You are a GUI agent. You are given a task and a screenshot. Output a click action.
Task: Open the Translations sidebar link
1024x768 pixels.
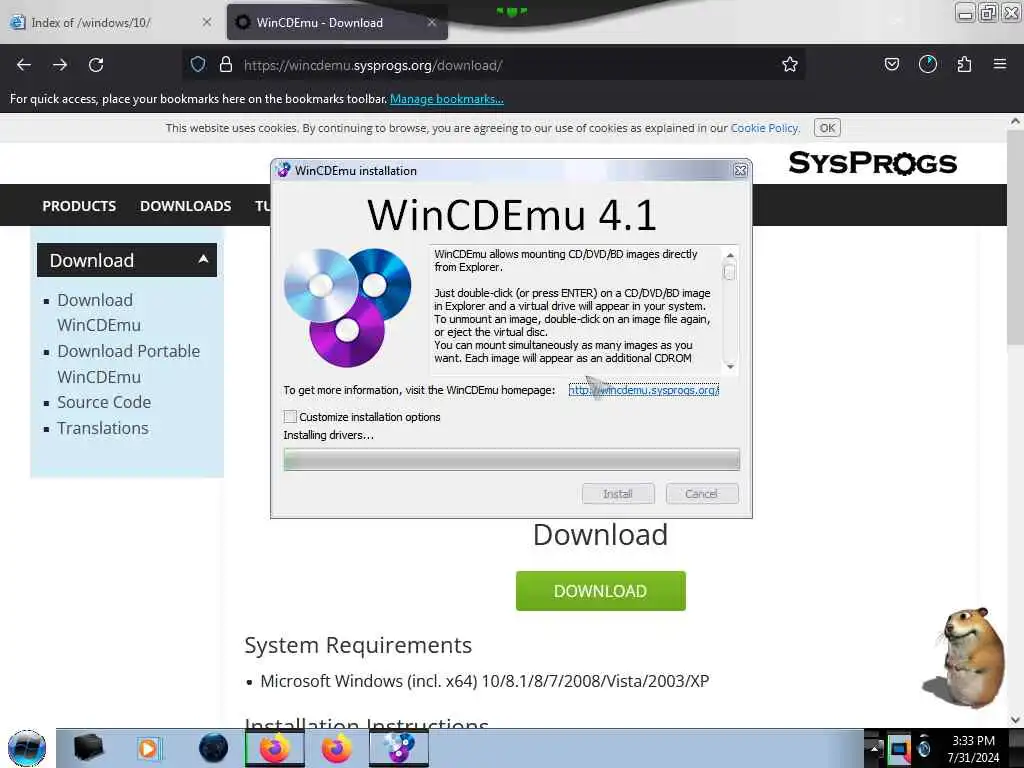coord(103,428)
